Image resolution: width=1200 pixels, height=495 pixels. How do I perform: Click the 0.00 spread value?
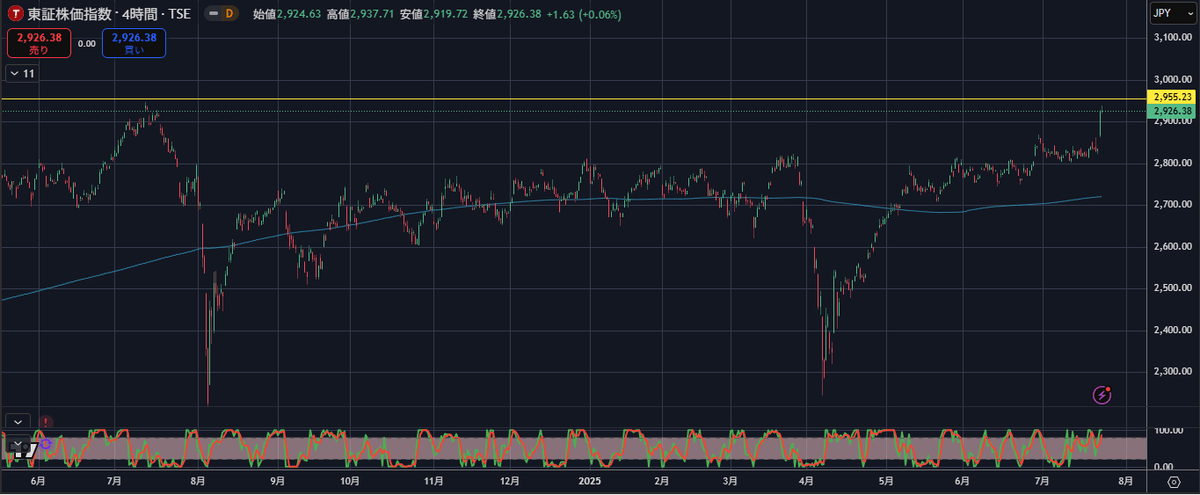pos(86,43)
